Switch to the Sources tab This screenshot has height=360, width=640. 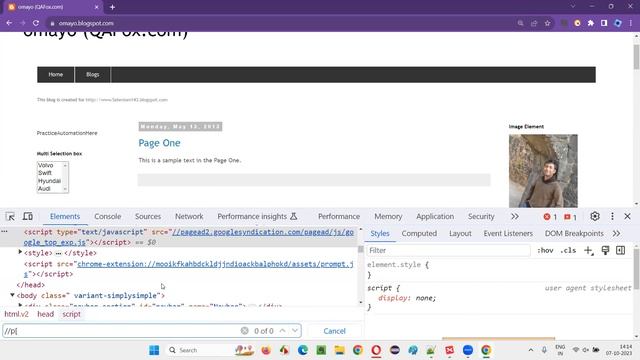click(x=148, y=216)
